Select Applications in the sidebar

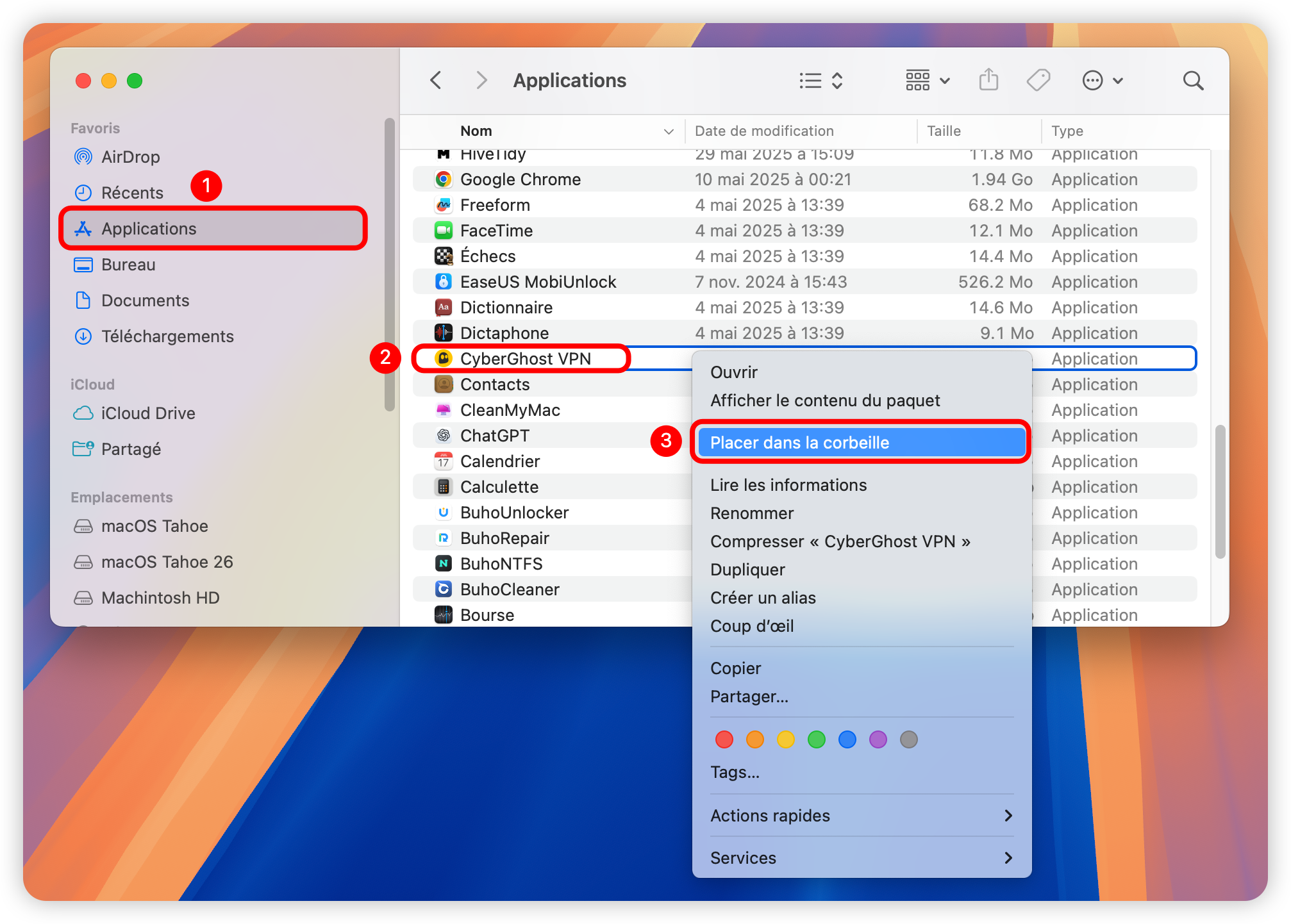(213, 229)
